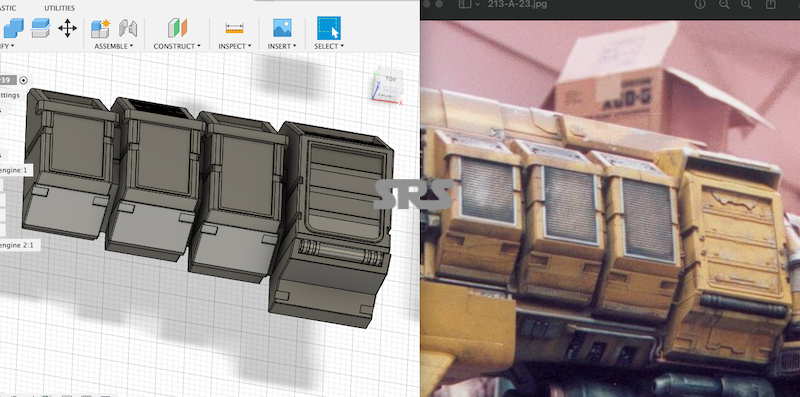Image resolution: width=800 pixels, height=397 pixels.
Task: Click the Offset Plane construct icon
Action: click(x=178, y=28)
